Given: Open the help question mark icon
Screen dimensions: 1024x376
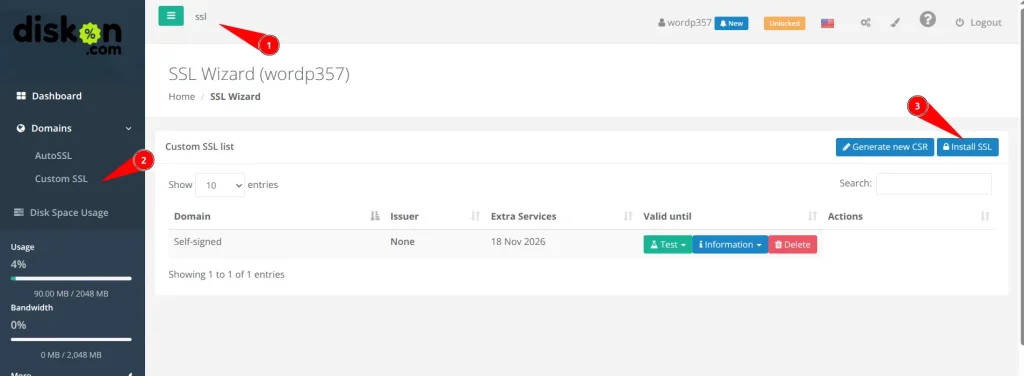Looking at the screenshot, I should (x=927, y=20).
